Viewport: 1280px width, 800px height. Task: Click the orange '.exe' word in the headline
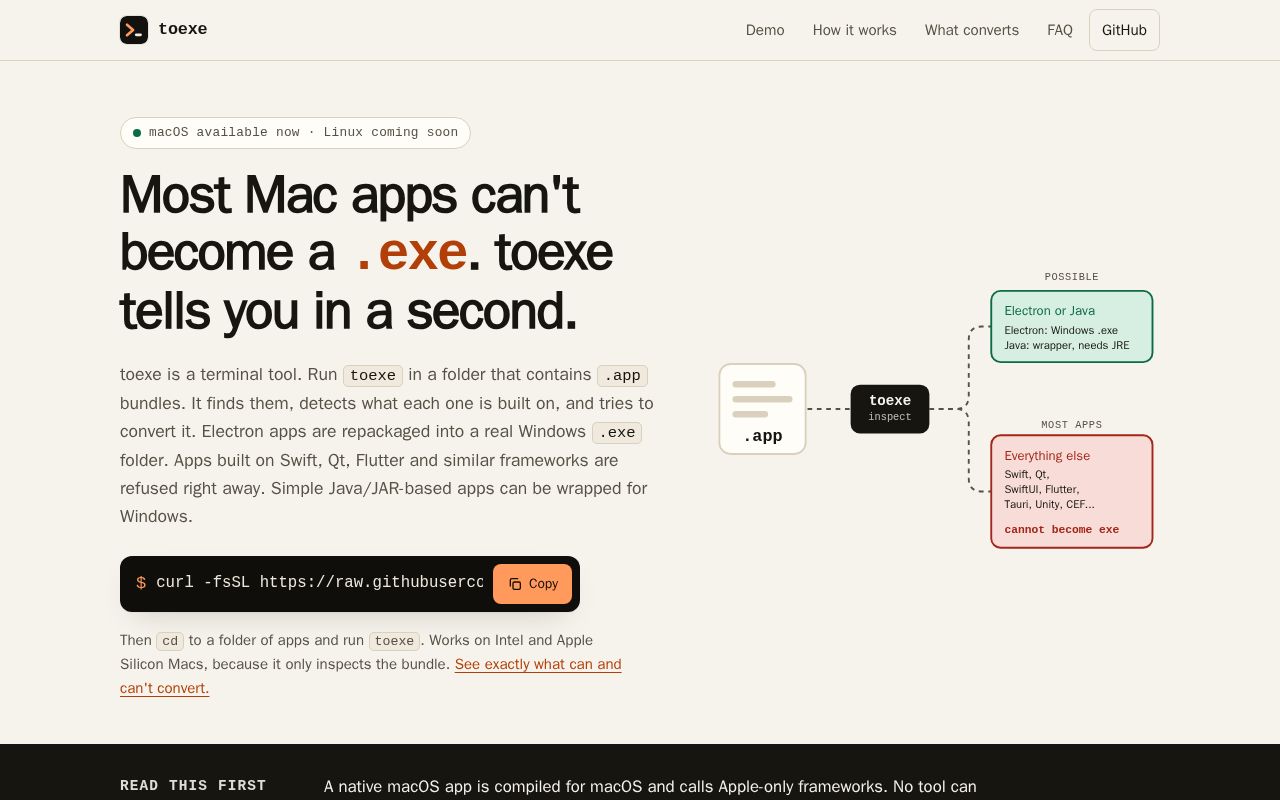click(x=410, y=252)
